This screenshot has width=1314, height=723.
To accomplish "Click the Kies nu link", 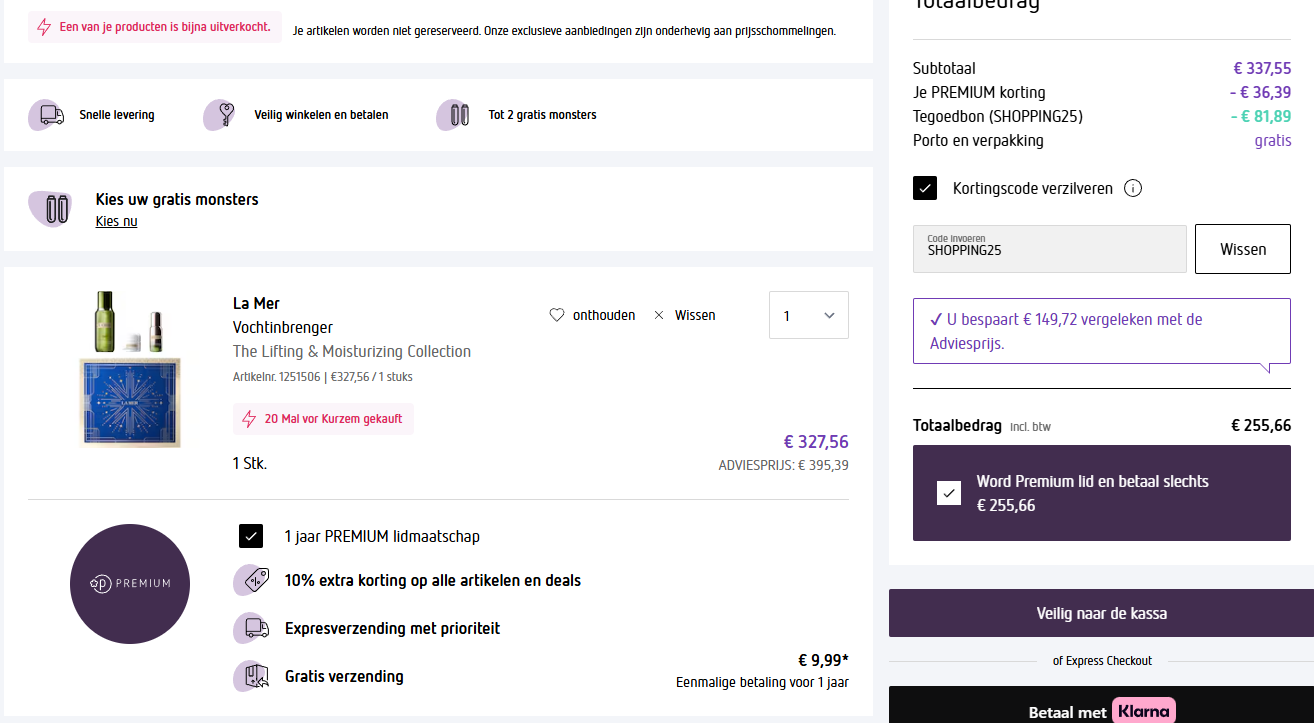I will 116,221.
